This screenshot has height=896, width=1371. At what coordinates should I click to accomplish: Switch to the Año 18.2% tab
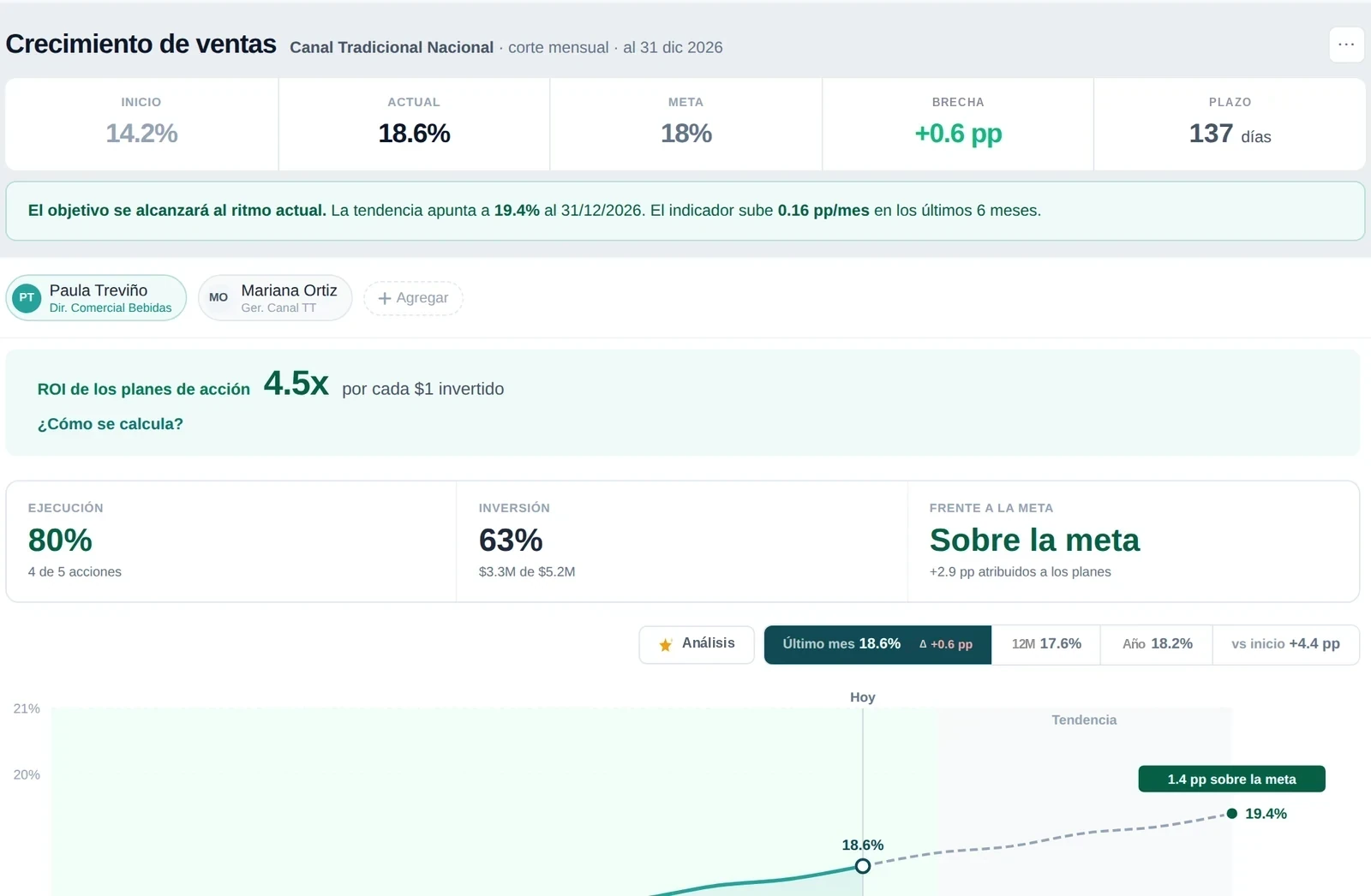[1157, 644]
